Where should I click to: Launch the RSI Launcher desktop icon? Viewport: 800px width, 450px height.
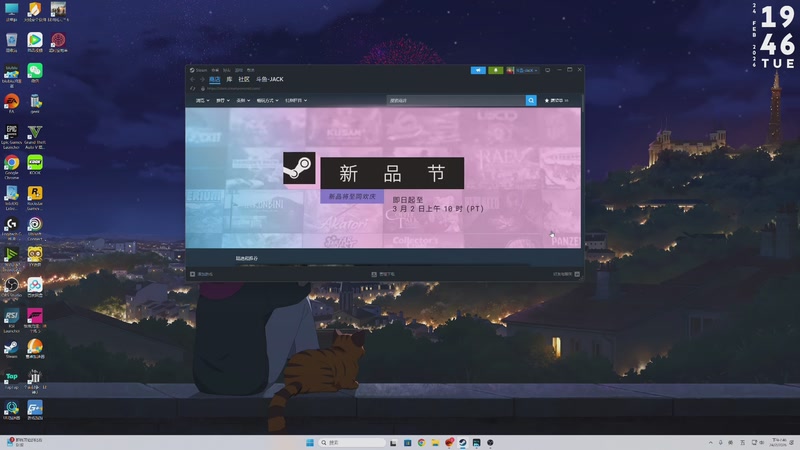coord(12,320)
